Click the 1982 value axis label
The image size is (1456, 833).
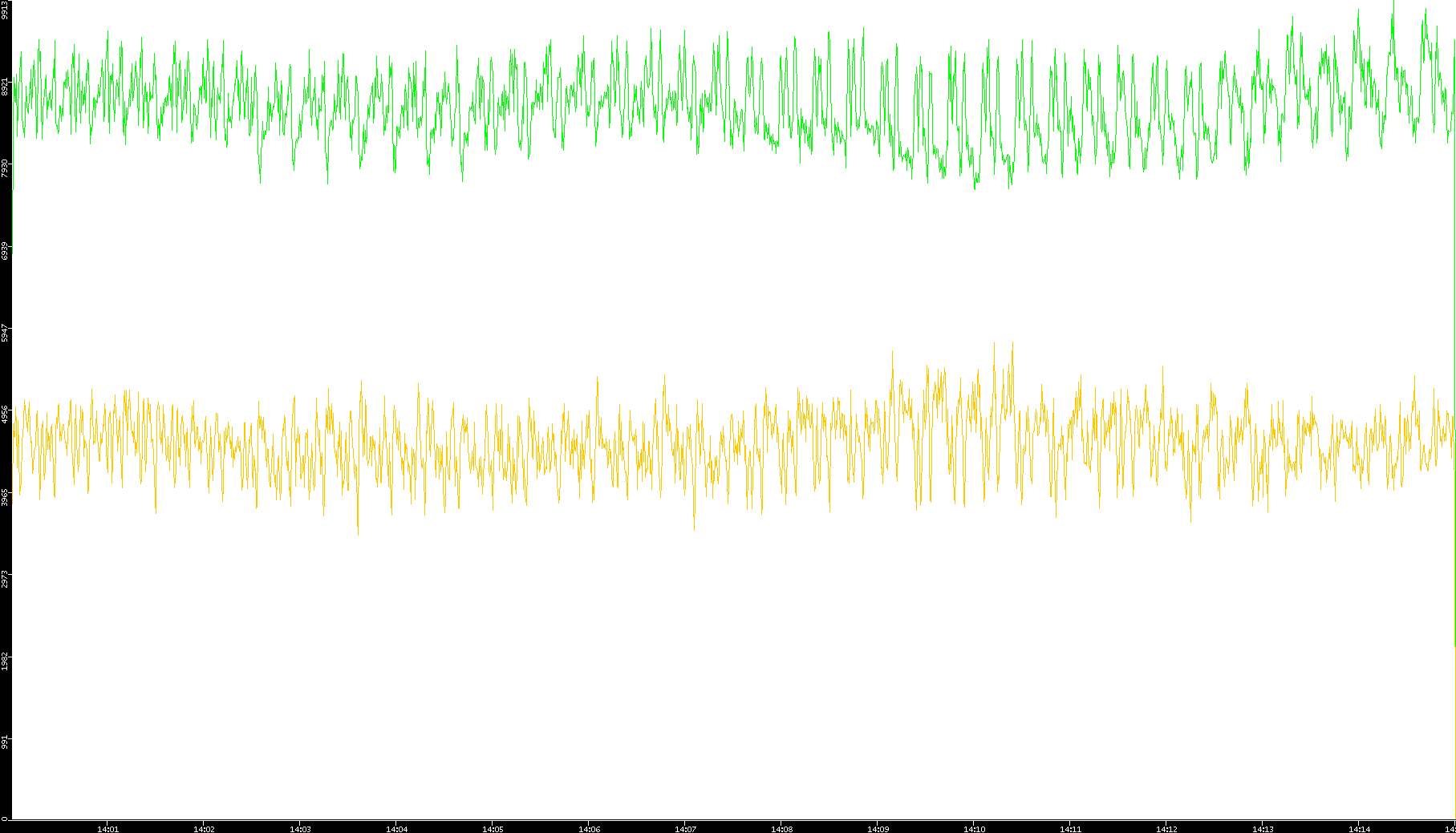[5, 661]
